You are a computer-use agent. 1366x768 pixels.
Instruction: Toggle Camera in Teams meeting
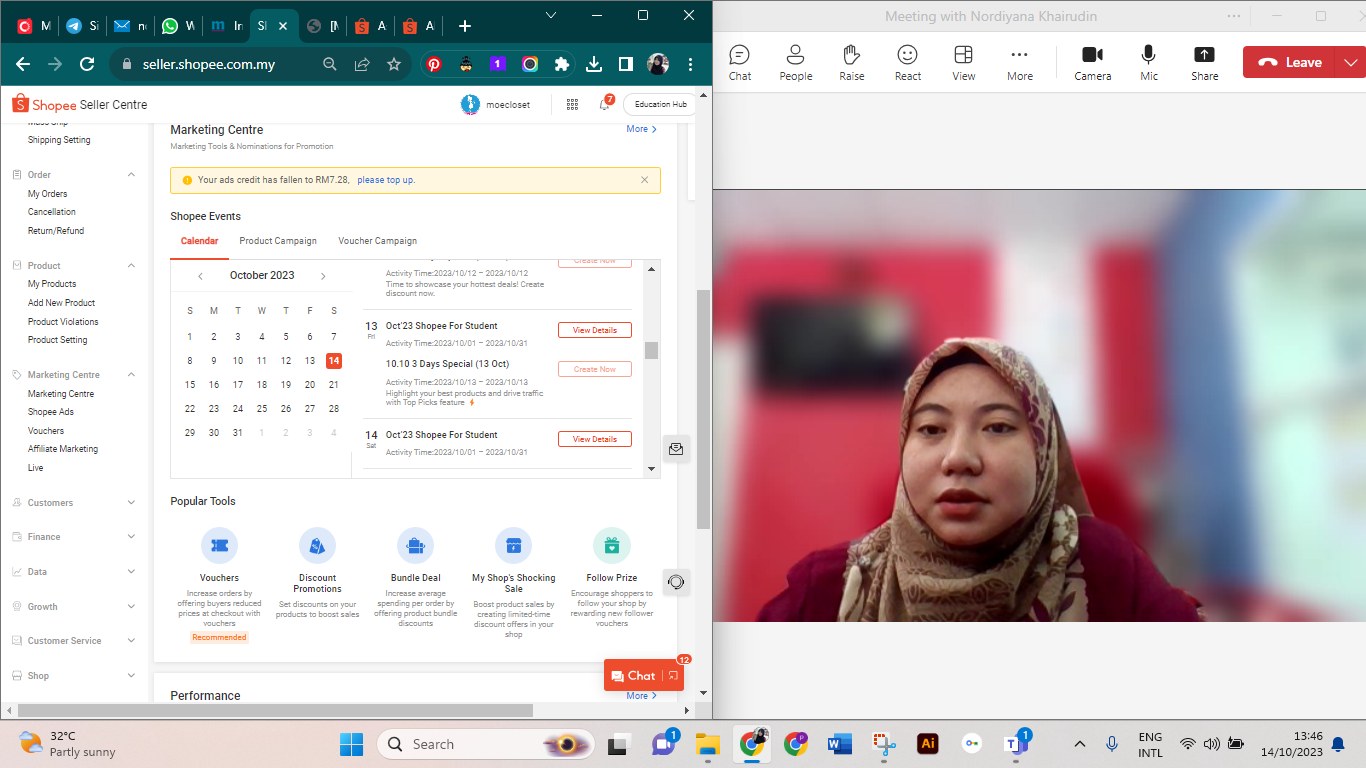click(x=1093, y=62)
